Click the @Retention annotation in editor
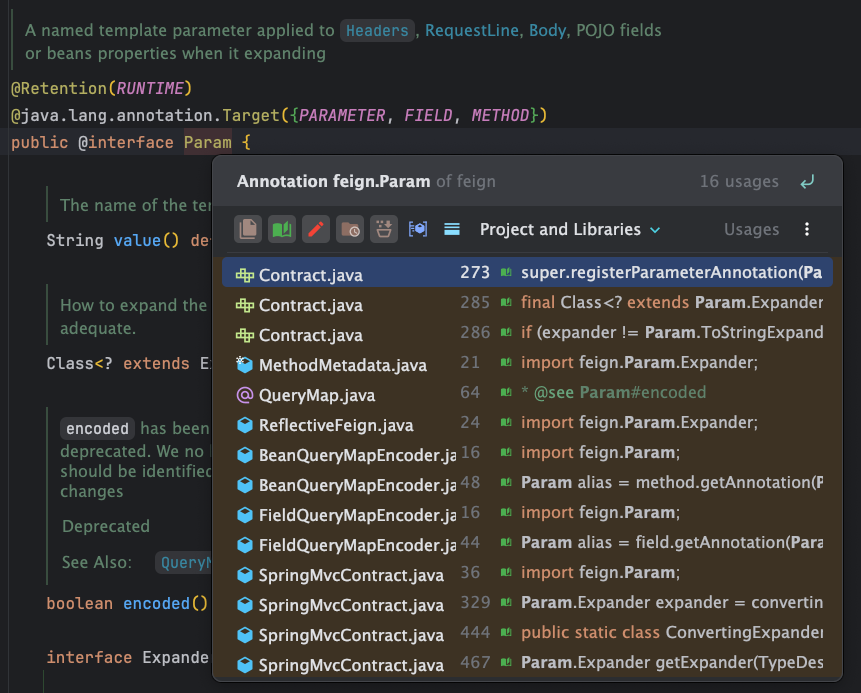Image resolution: width=861 pixels, height=693 pixels. click(59, 88)
